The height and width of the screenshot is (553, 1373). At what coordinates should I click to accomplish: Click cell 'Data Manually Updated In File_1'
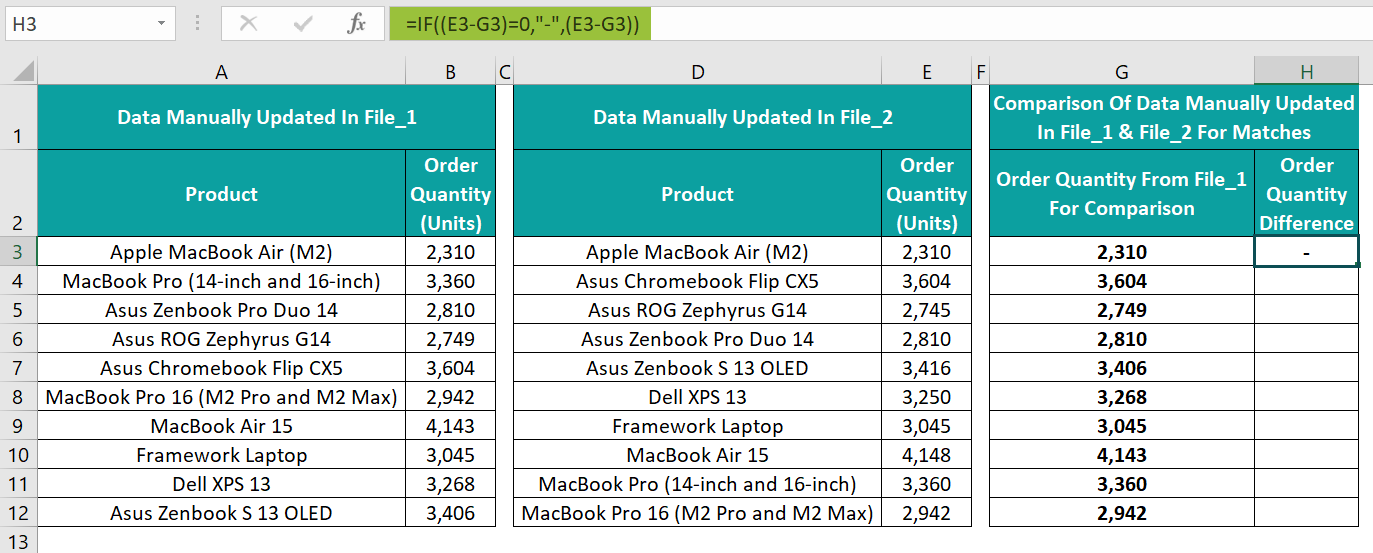[x=267, y=117]
